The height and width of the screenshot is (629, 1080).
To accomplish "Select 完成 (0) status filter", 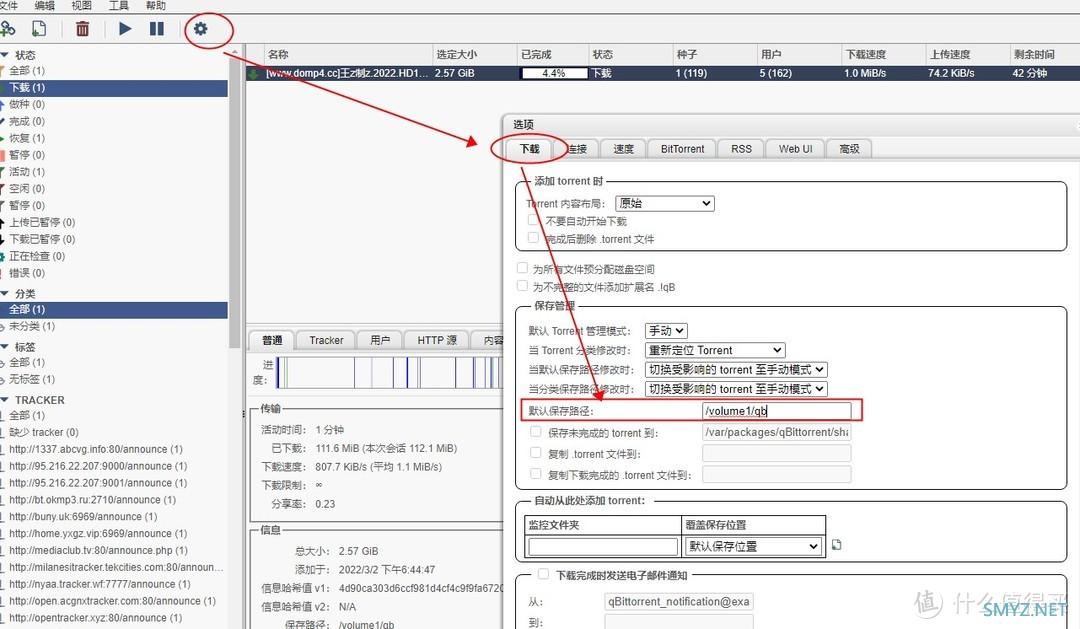I will click(x=114, y=121).
